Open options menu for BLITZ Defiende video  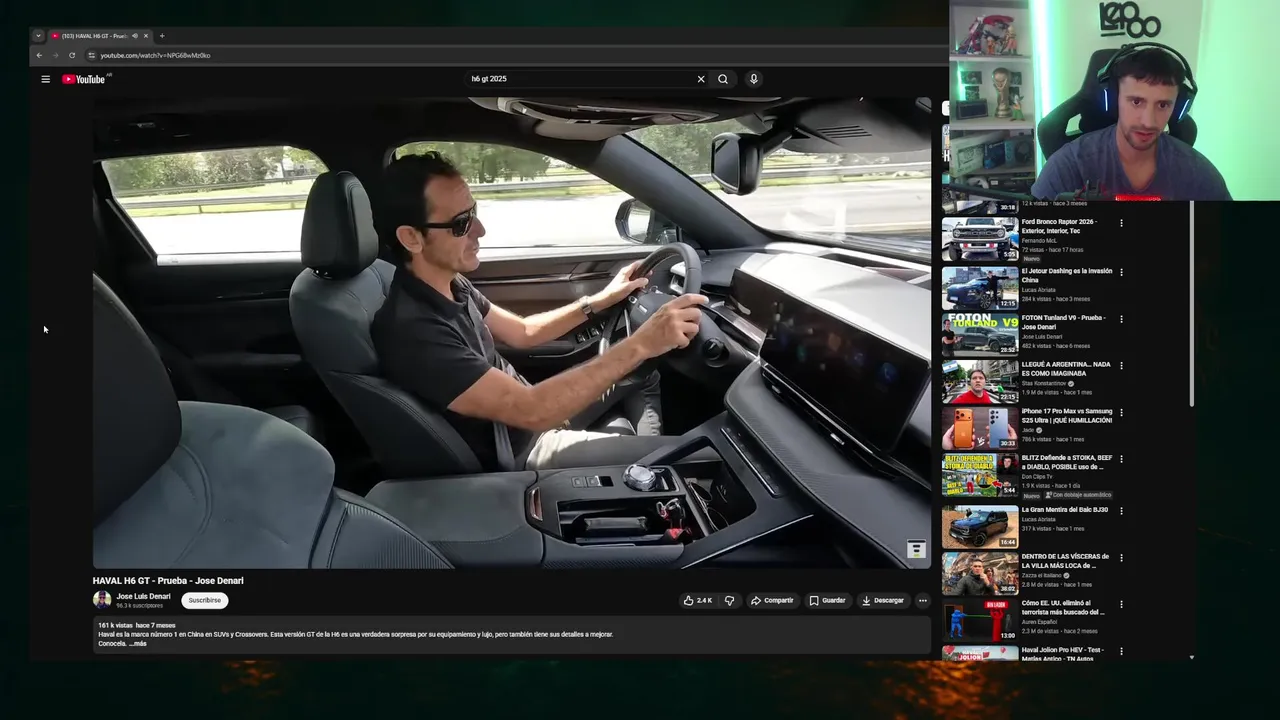tap(1121, 459)
